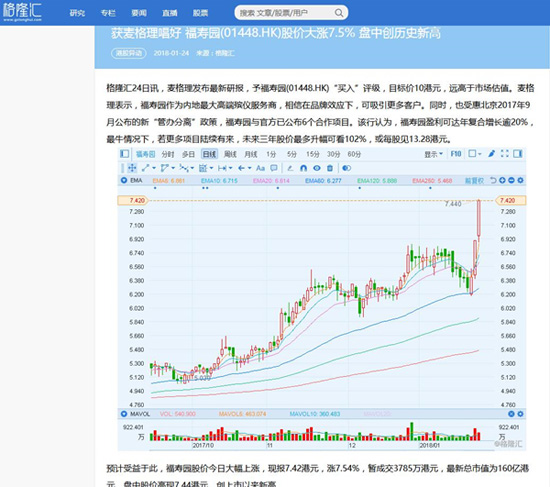Close the MAVOL indicator panel
Image resolution: width=550 pixels, height=487 pixels.
click(511, 414)
